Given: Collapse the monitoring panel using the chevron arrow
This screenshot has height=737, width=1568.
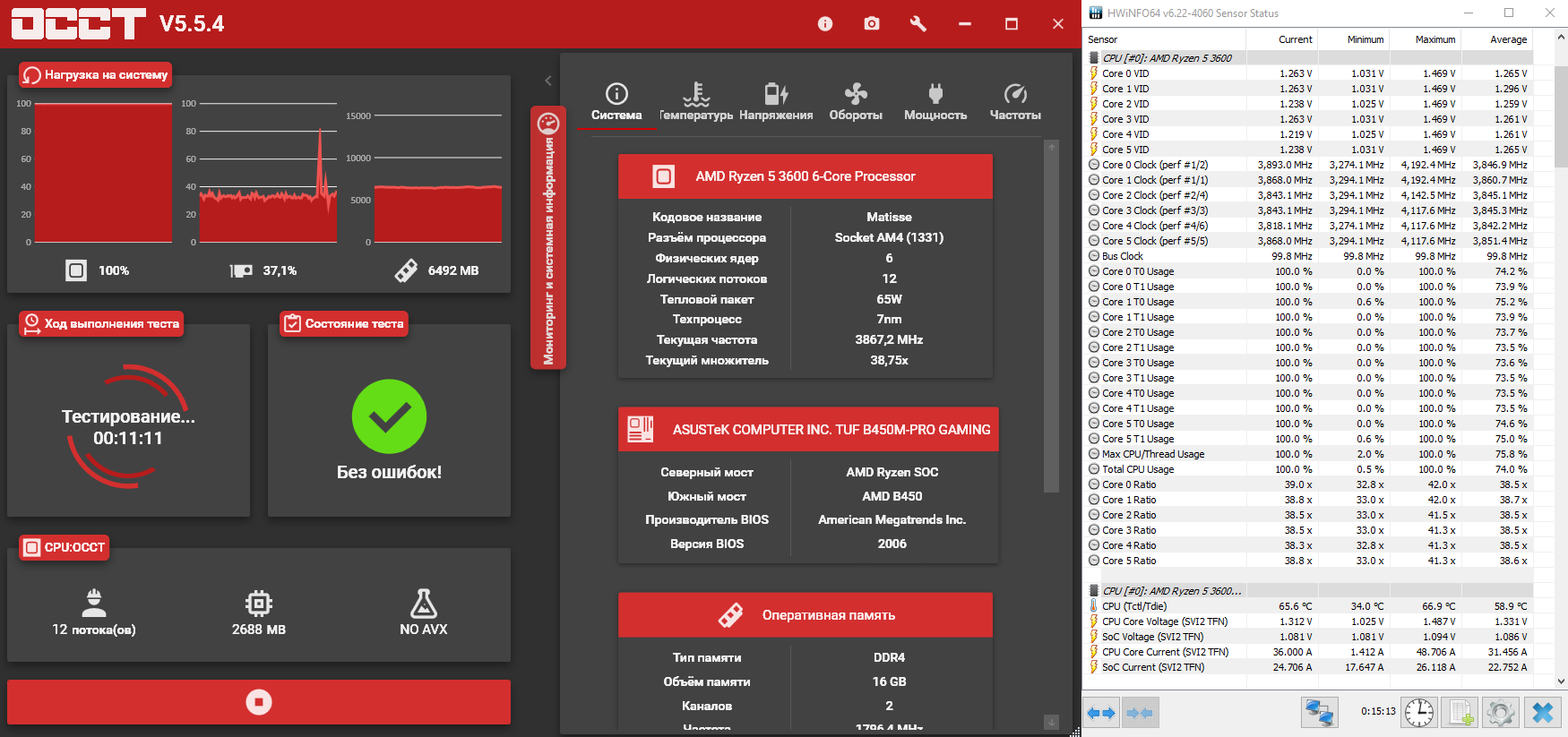Looking at the screenshot, I should (x=548, y=81).
